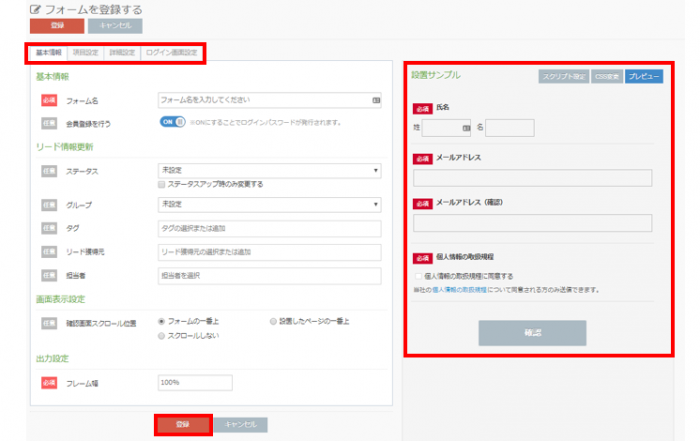700x441 pixels.
Task: Open the ステータス dropdown
Action: pyautogui.click(x=270, y=171)
